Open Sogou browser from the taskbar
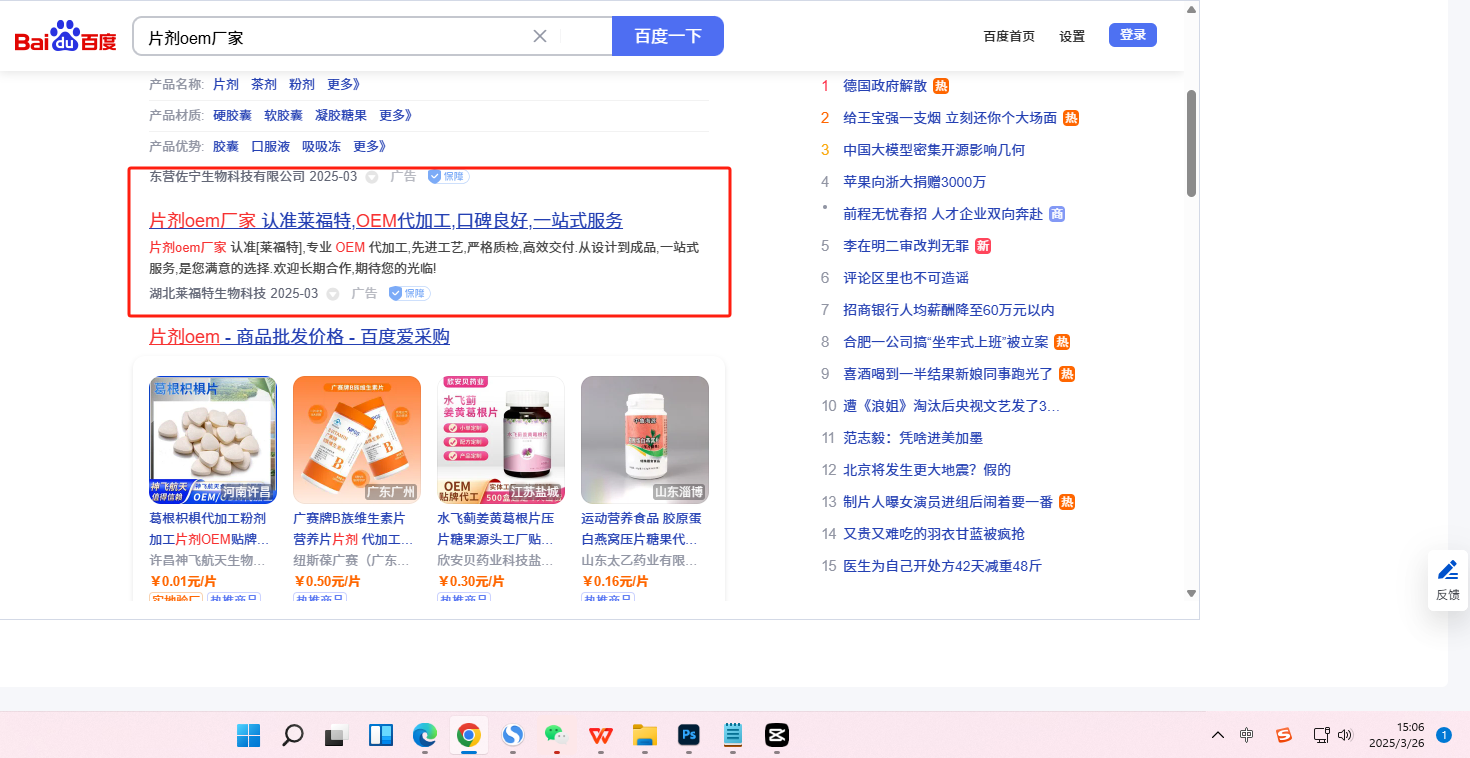The width and height of the screenshot is (1470, 758). click(512, 736)
